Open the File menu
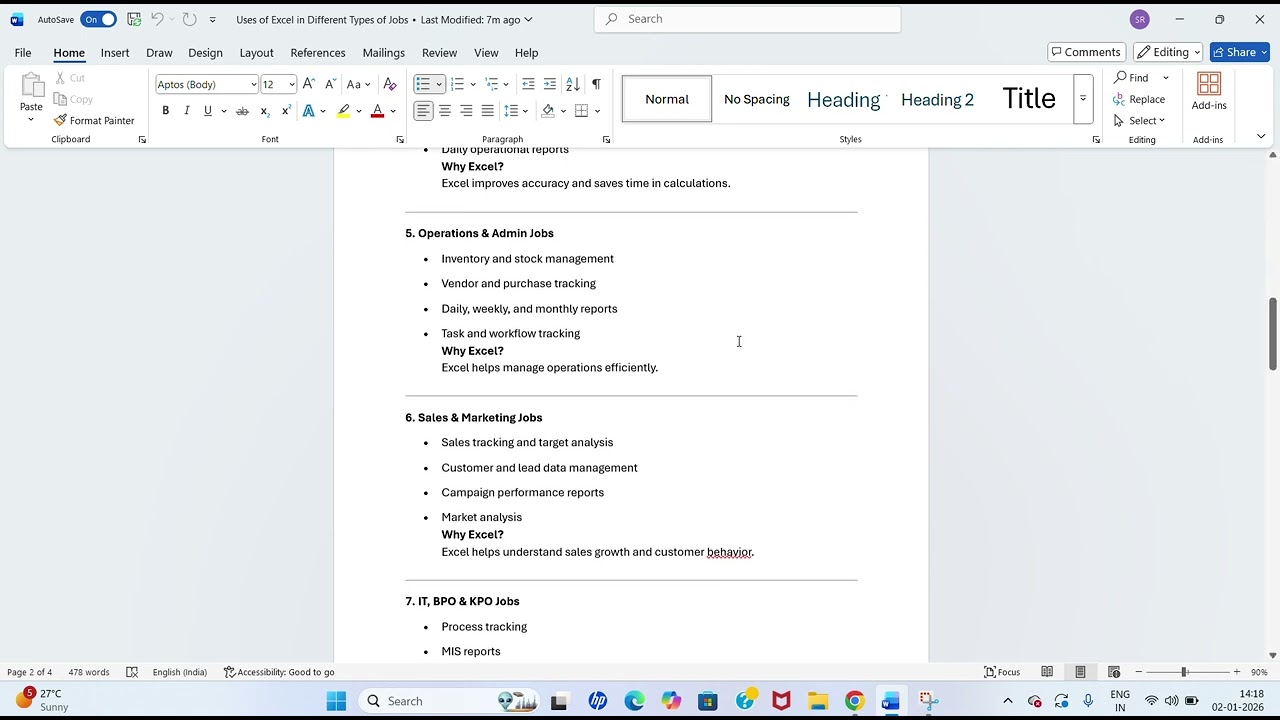The height and width of the screenshot is (720, 1280). click(x=23, y=52)
